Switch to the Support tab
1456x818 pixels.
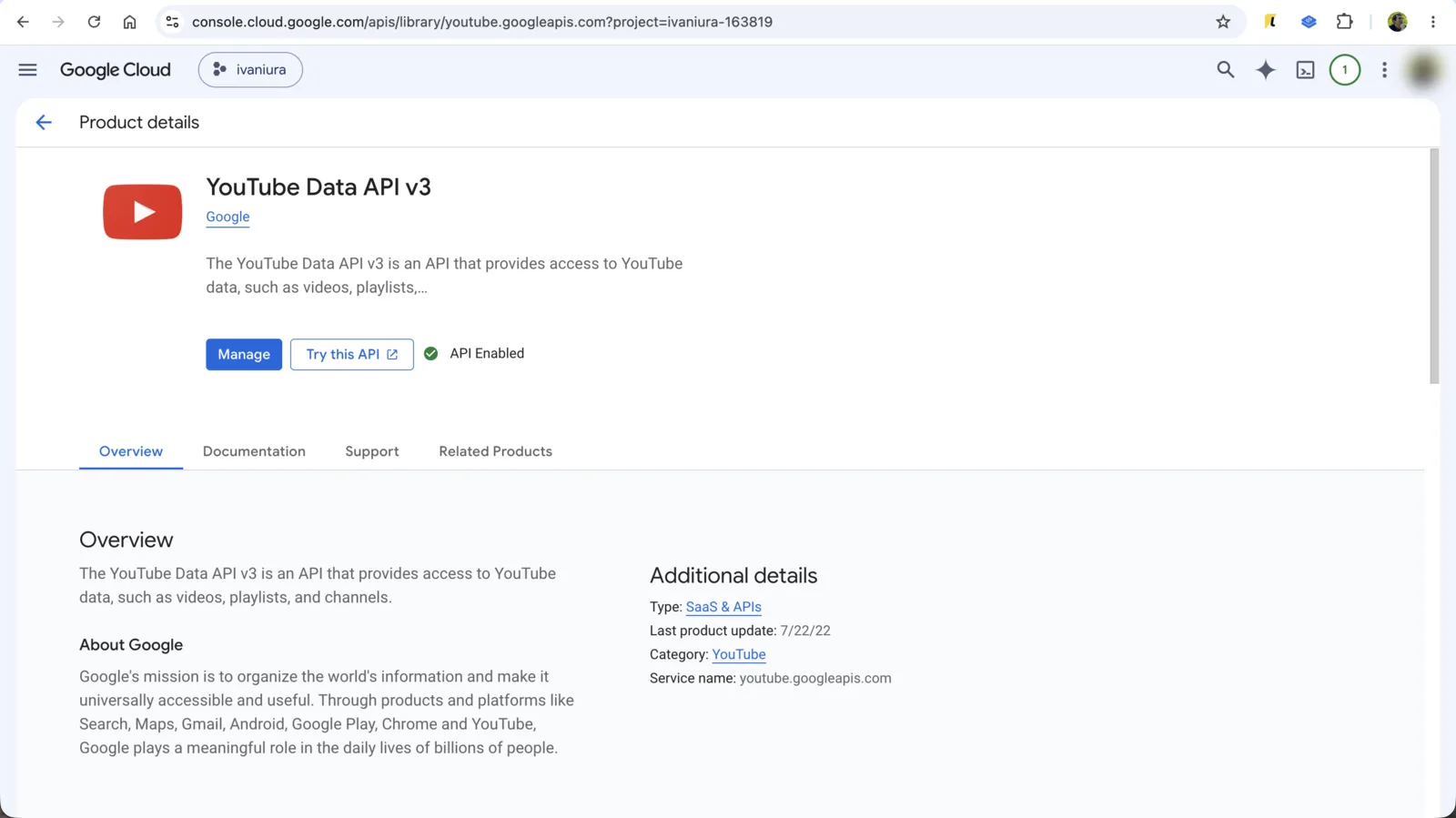tap(372, 451)
